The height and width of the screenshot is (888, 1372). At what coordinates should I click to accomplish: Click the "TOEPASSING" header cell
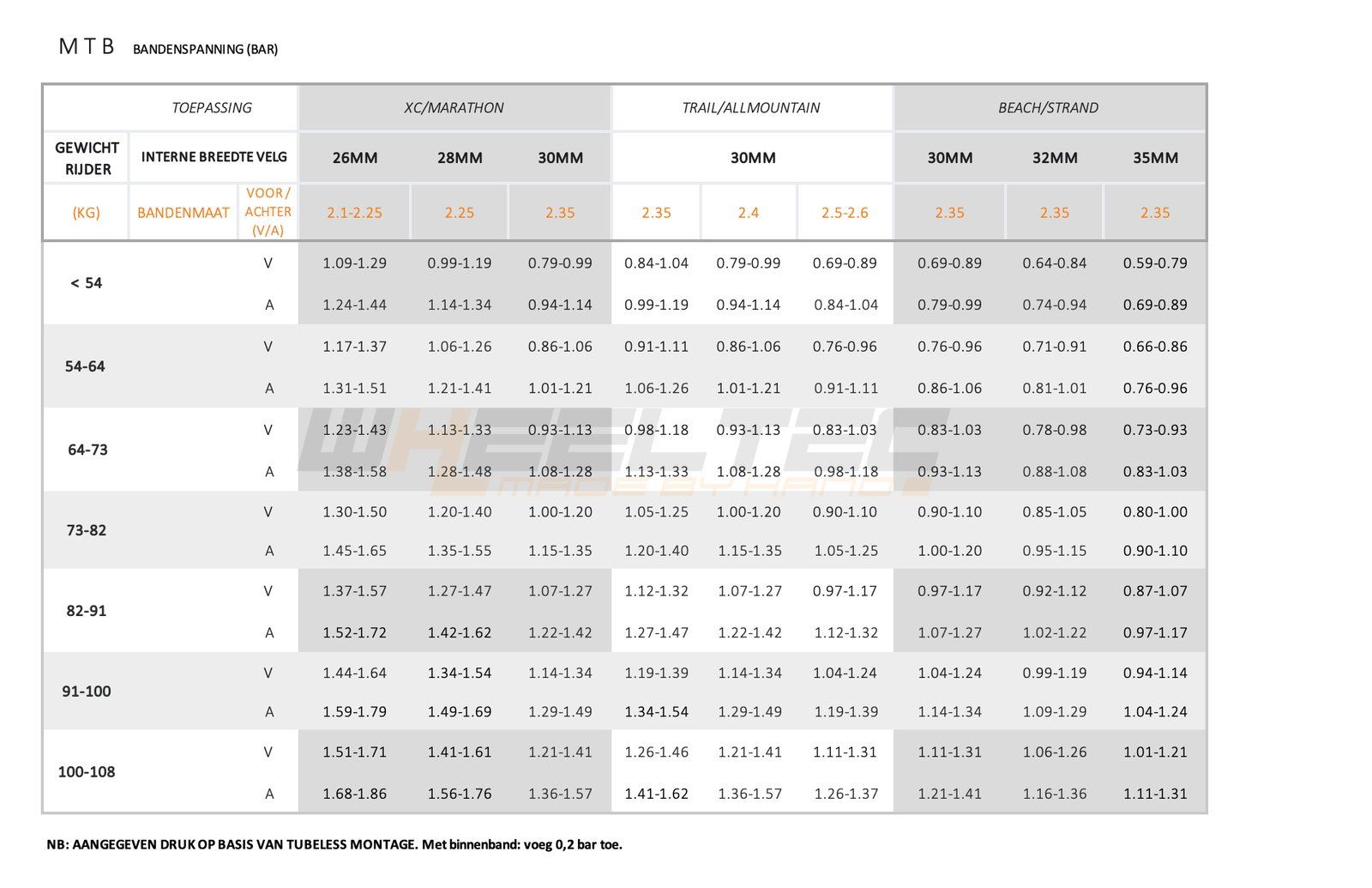coord(212,108)
